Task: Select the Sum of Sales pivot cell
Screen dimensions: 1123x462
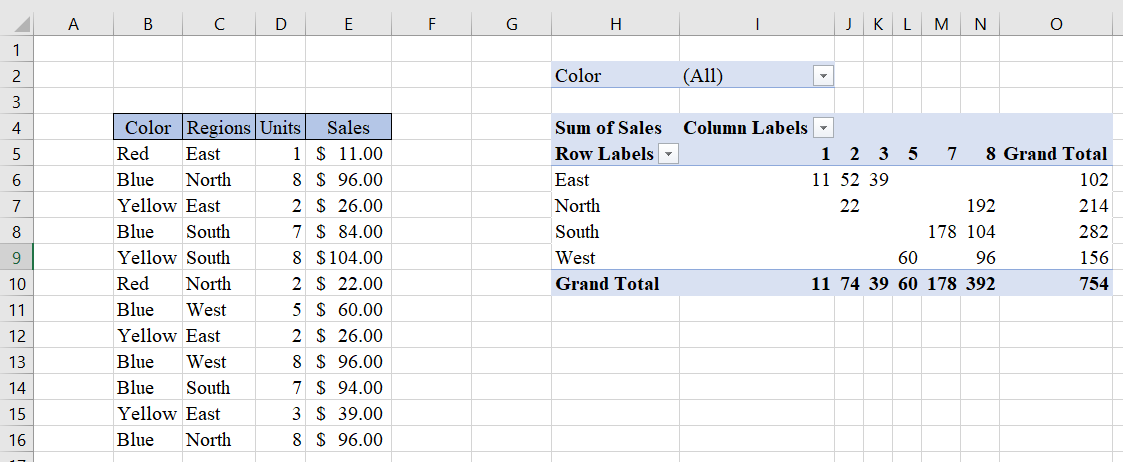Action: click(609, 128)
